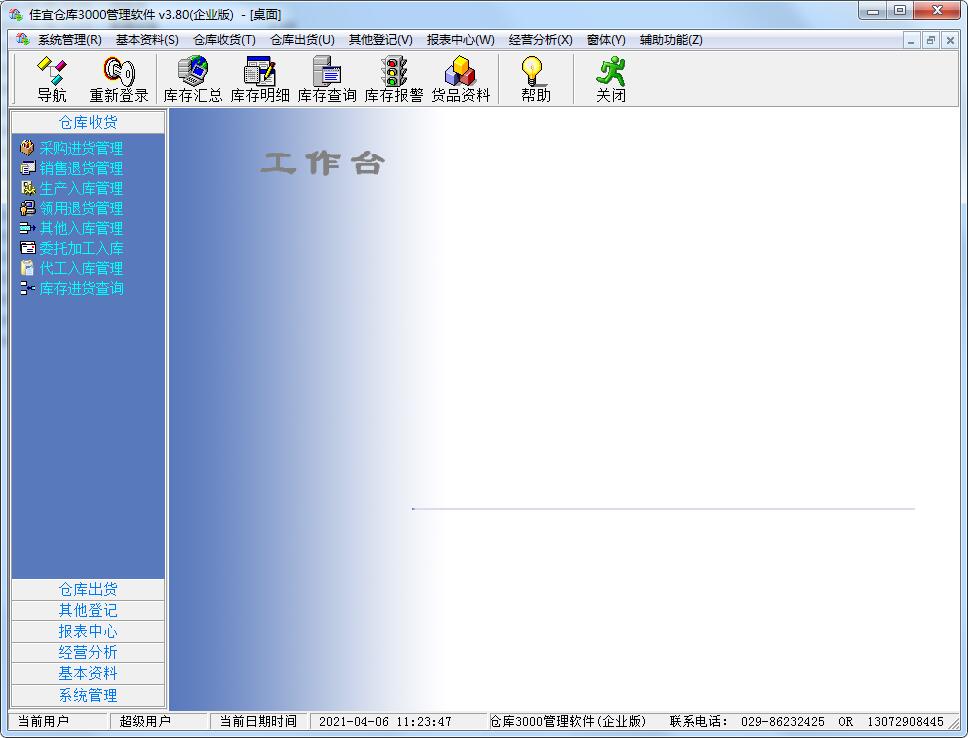
Task: Click the 当前日期时间 status bar label
Action: (x=258, y=721)
